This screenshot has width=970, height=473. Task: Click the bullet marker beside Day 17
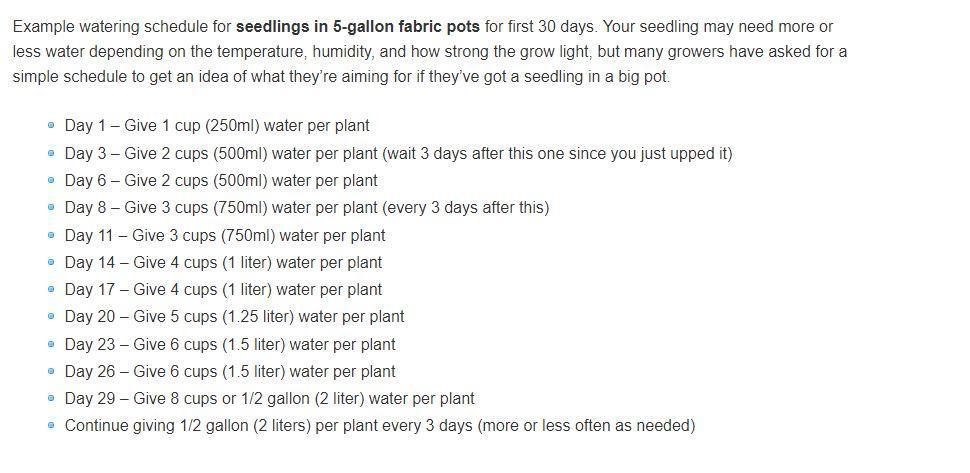tap(51, 290)
